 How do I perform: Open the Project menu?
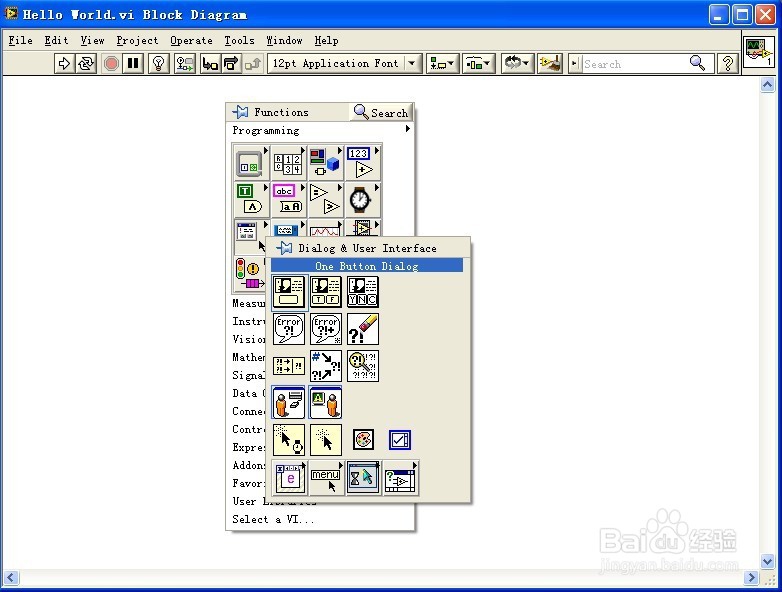[x=137, y=40]
